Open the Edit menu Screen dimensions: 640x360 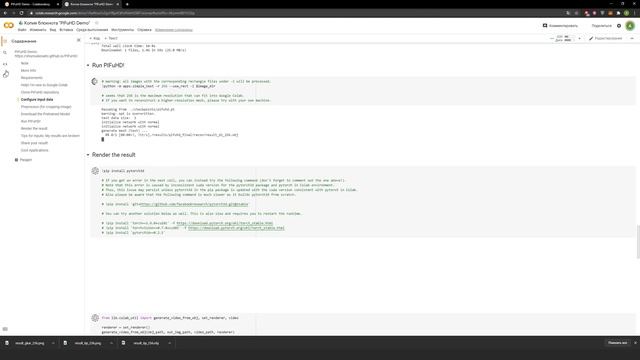tap(38, 30)
